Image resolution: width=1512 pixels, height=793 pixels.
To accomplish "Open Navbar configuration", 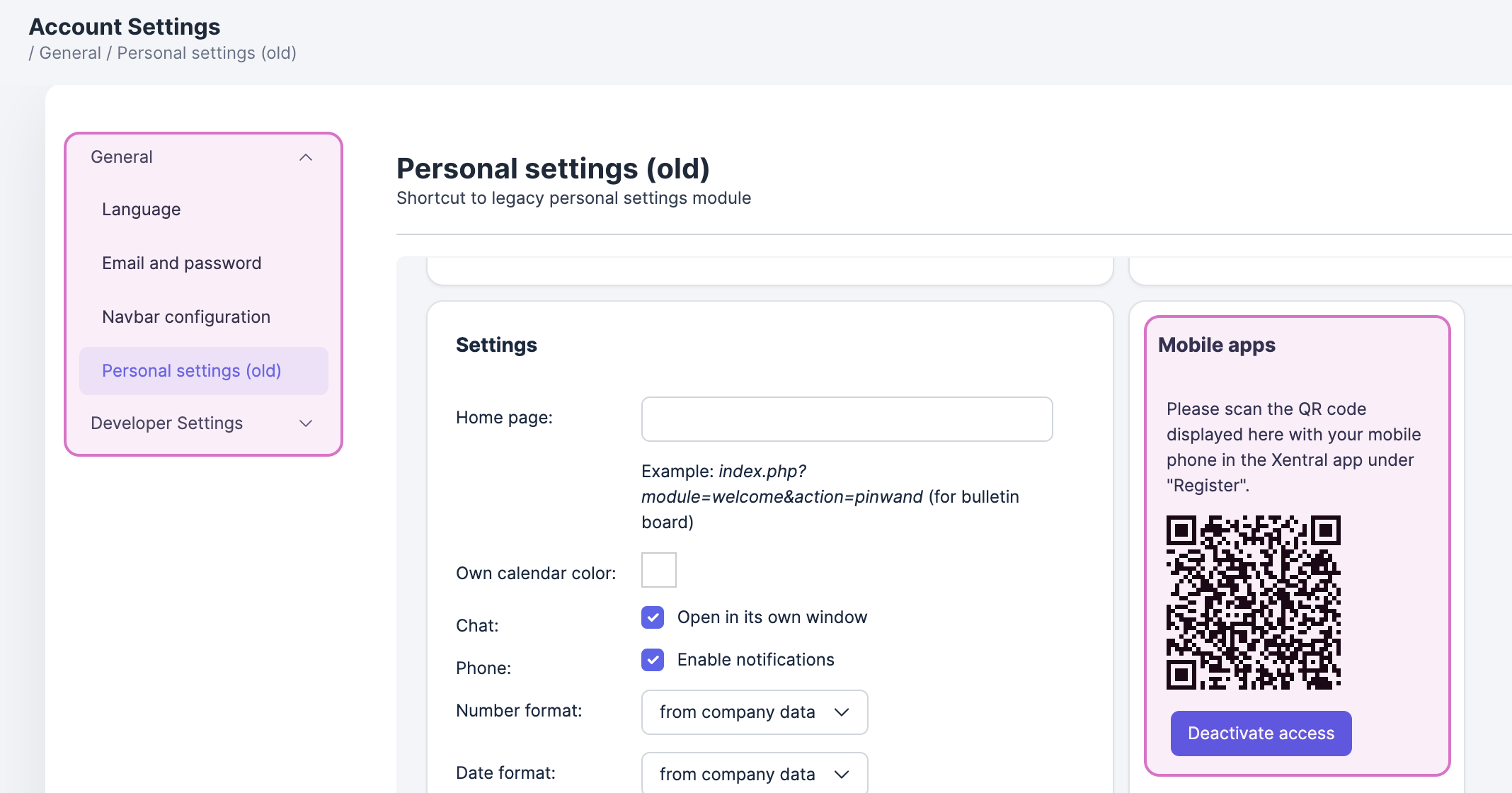I will 186,317.
